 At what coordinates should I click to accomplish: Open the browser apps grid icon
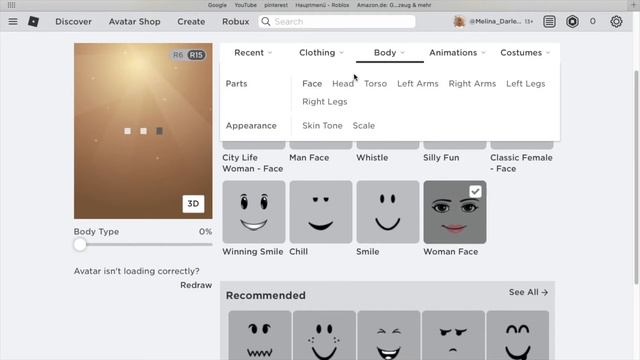[x=11, y=5]
